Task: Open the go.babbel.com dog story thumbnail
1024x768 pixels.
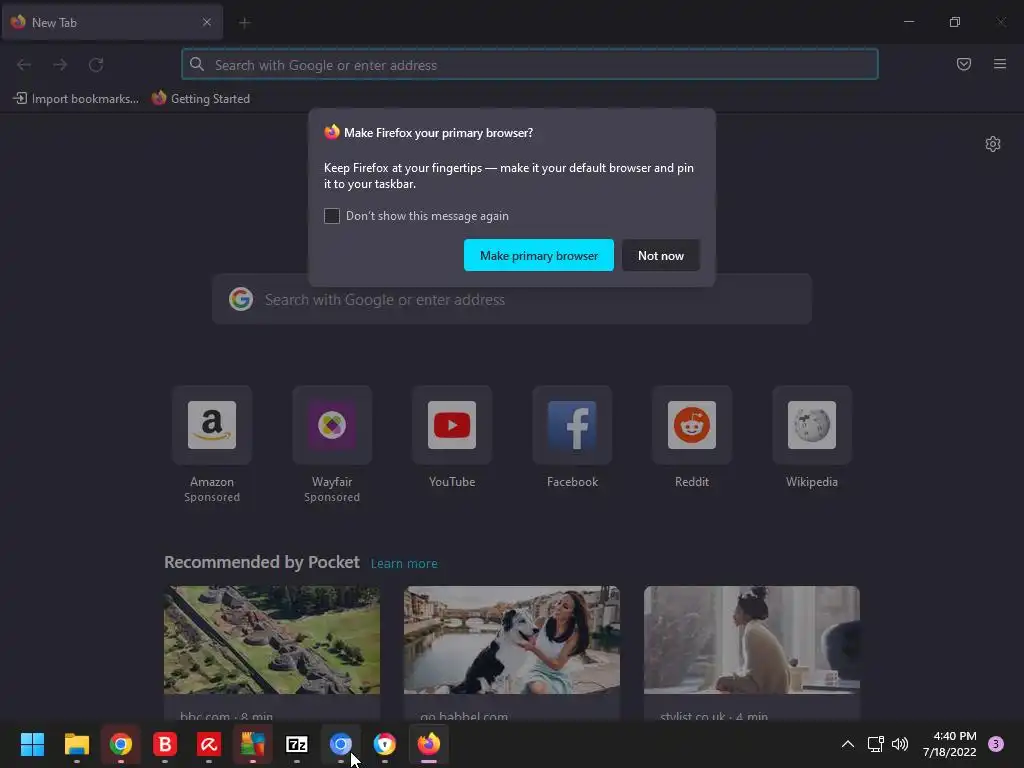Action: [x=512, y=640]
